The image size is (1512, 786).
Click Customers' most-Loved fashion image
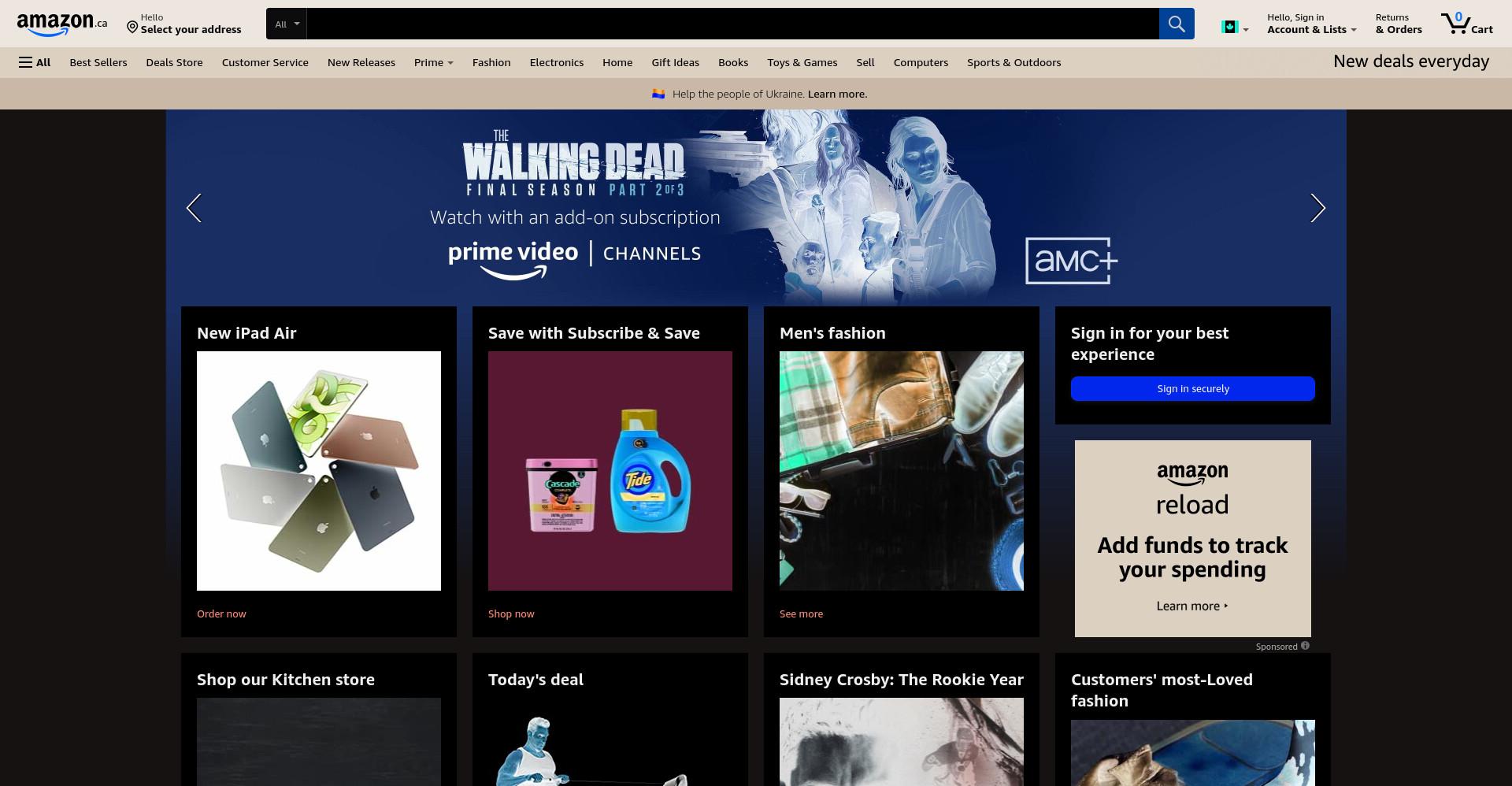click(1193, 753)
